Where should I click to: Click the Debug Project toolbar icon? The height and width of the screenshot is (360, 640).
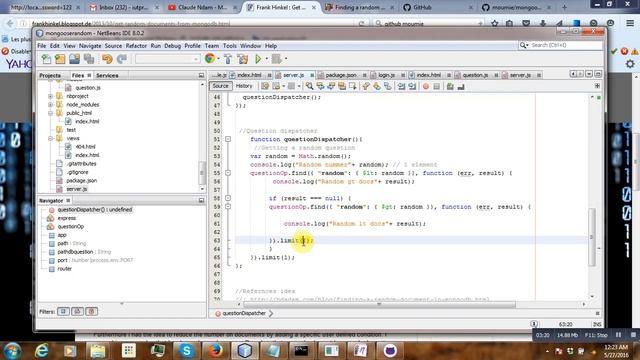click(276, 59)
